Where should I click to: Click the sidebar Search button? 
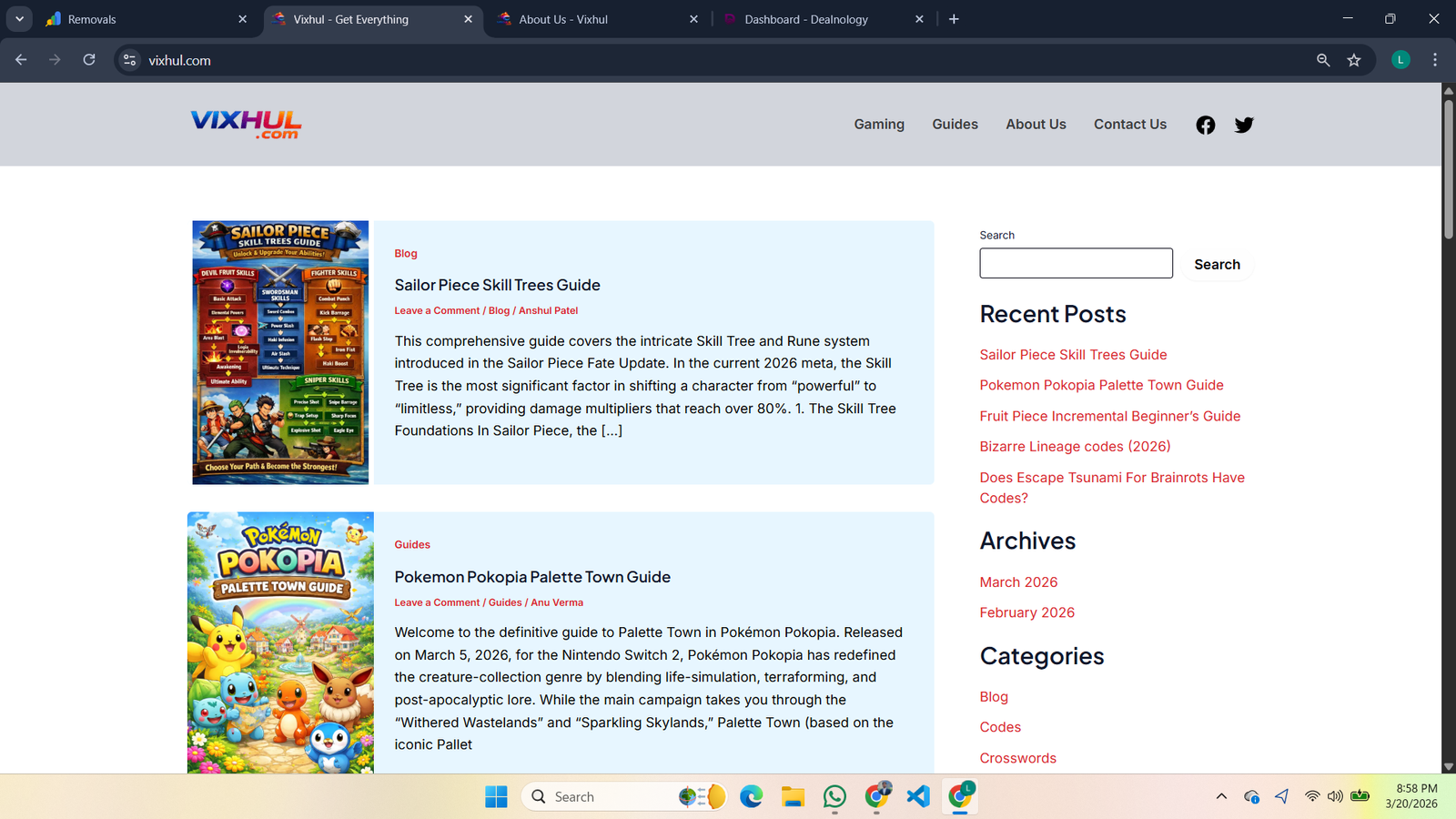click(1217, 264)
